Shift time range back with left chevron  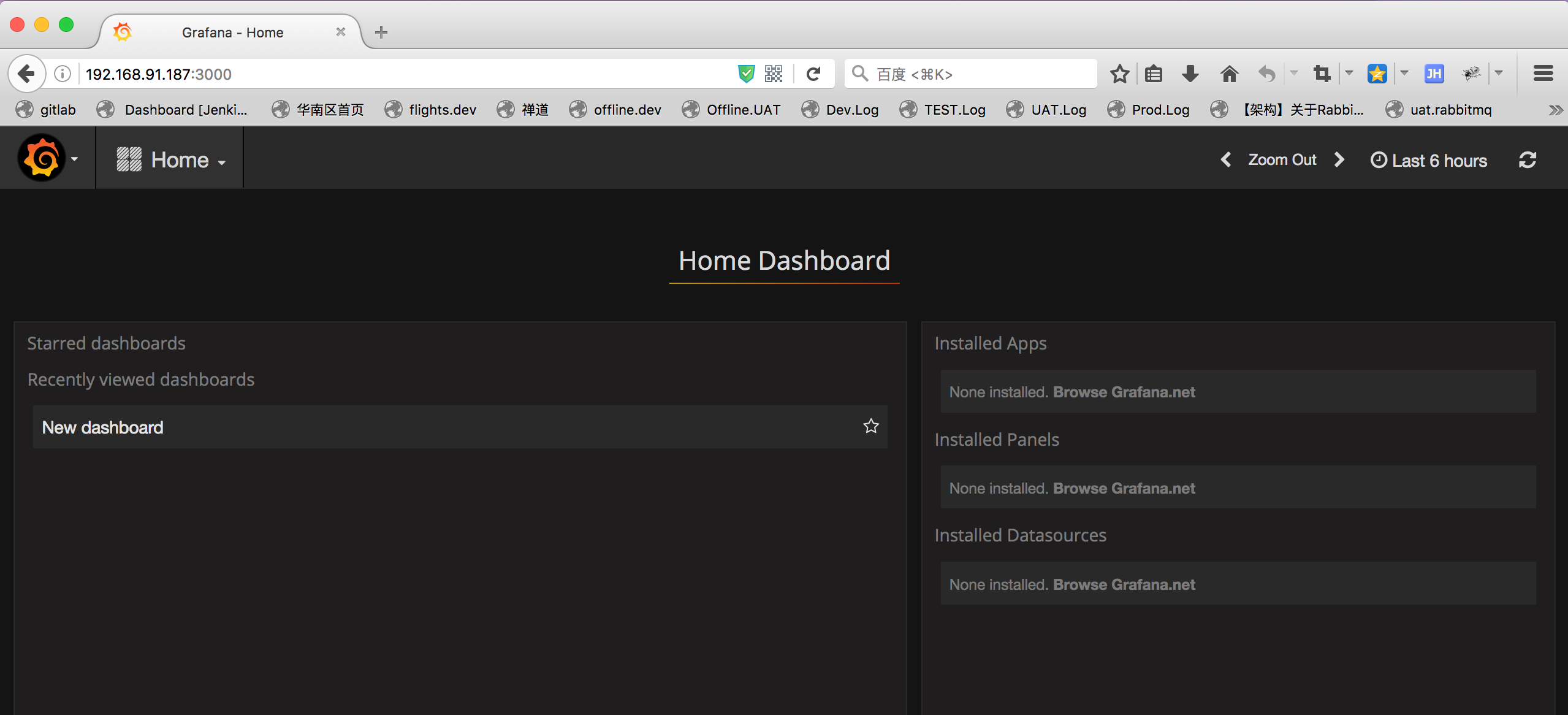1225,160
